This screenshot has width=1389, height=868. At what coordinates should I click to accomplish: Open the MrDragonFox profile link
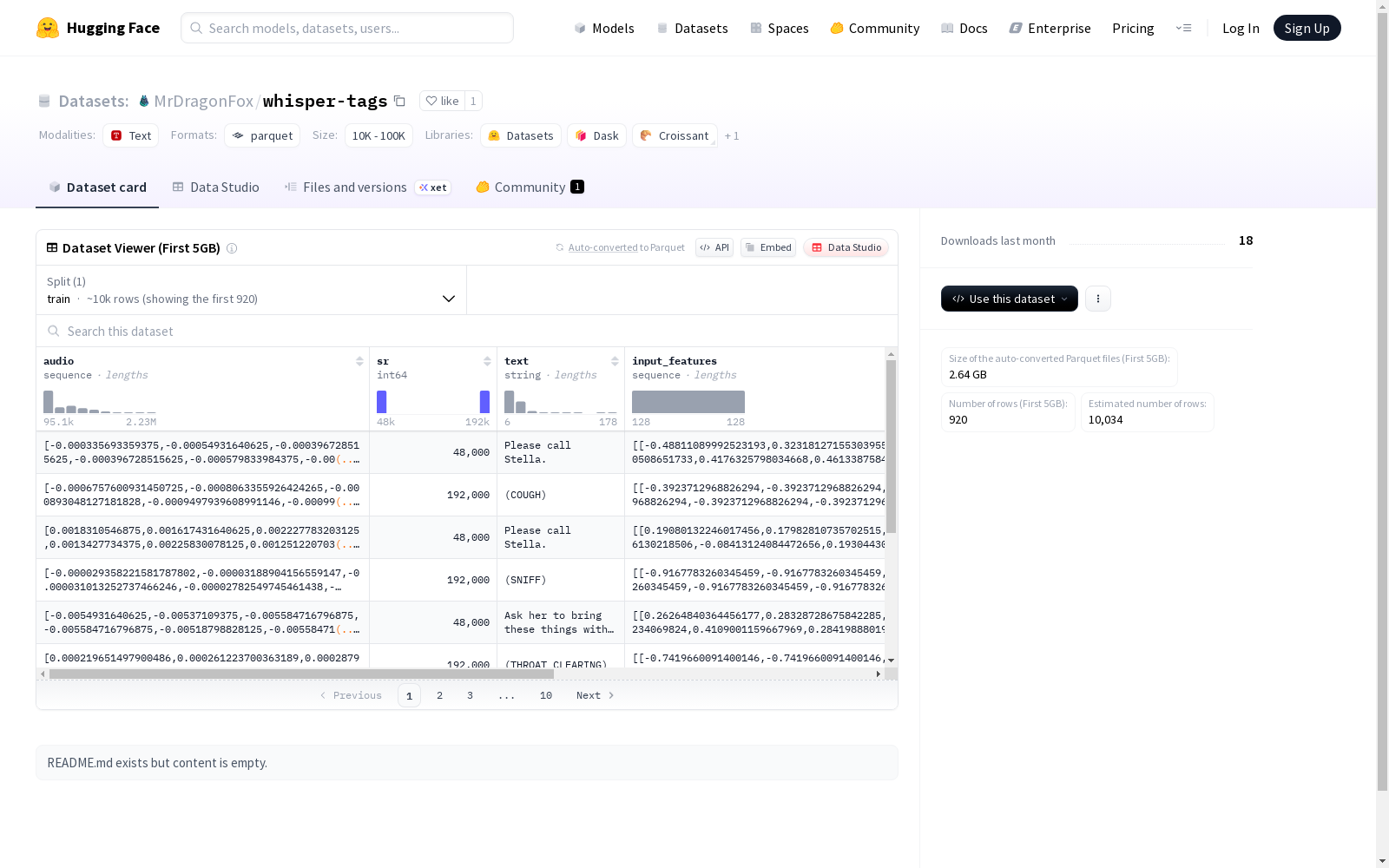(203, 101)
